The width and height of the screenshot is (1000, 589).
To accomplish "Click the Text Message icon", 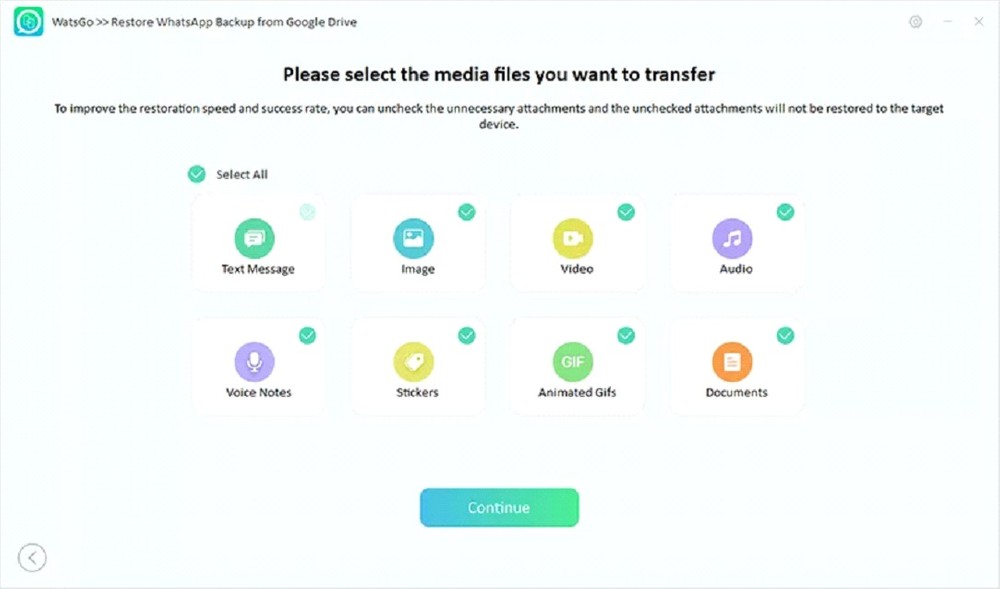I will click(x=254, y=238).
